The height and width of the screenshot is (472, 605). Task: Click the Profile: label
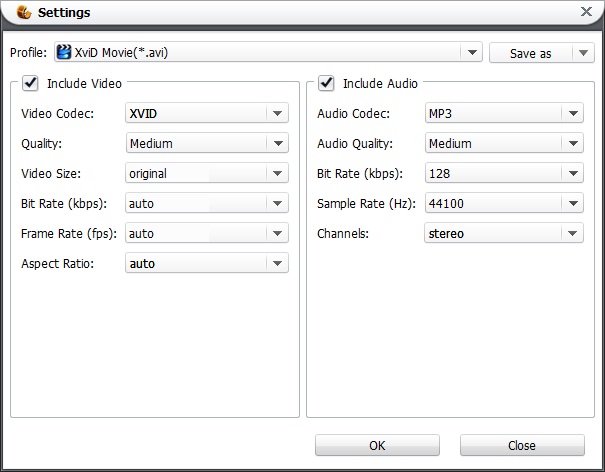coord(28,52)
